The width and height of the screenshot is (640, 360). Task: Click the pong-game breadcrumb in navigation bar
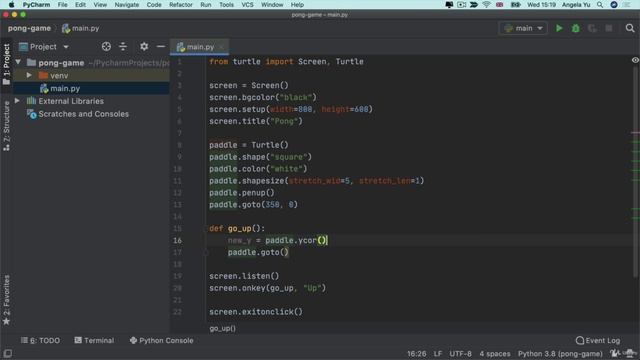(x=29, y=28)
